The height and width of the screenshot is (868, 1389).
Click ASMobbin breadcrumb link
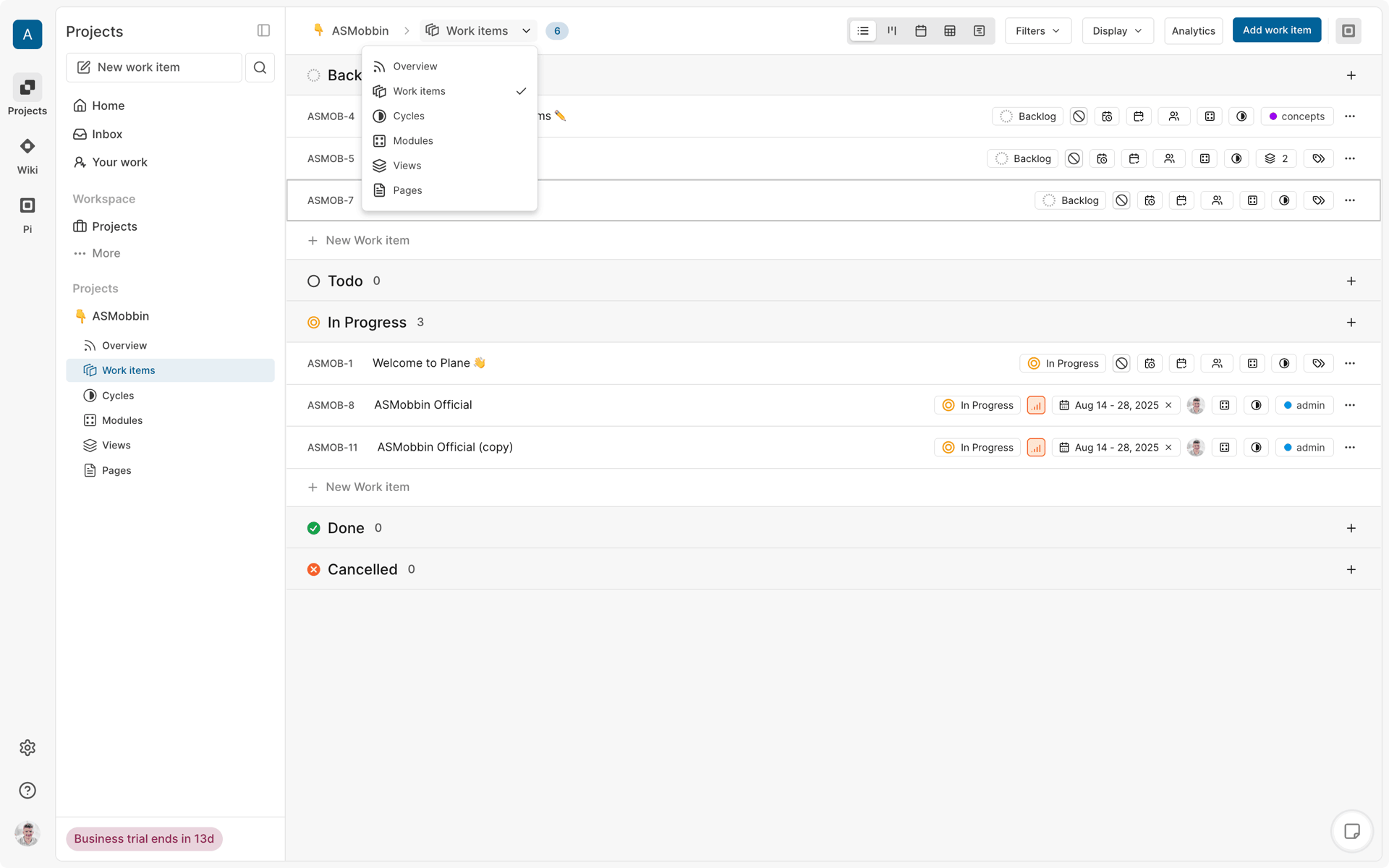tap(351, 31)
